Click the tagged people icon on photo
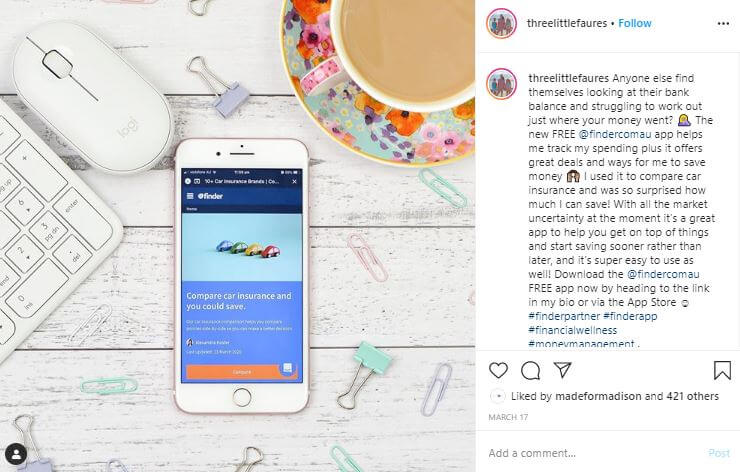Screen dimensions: 740x472 pos(16,455)
